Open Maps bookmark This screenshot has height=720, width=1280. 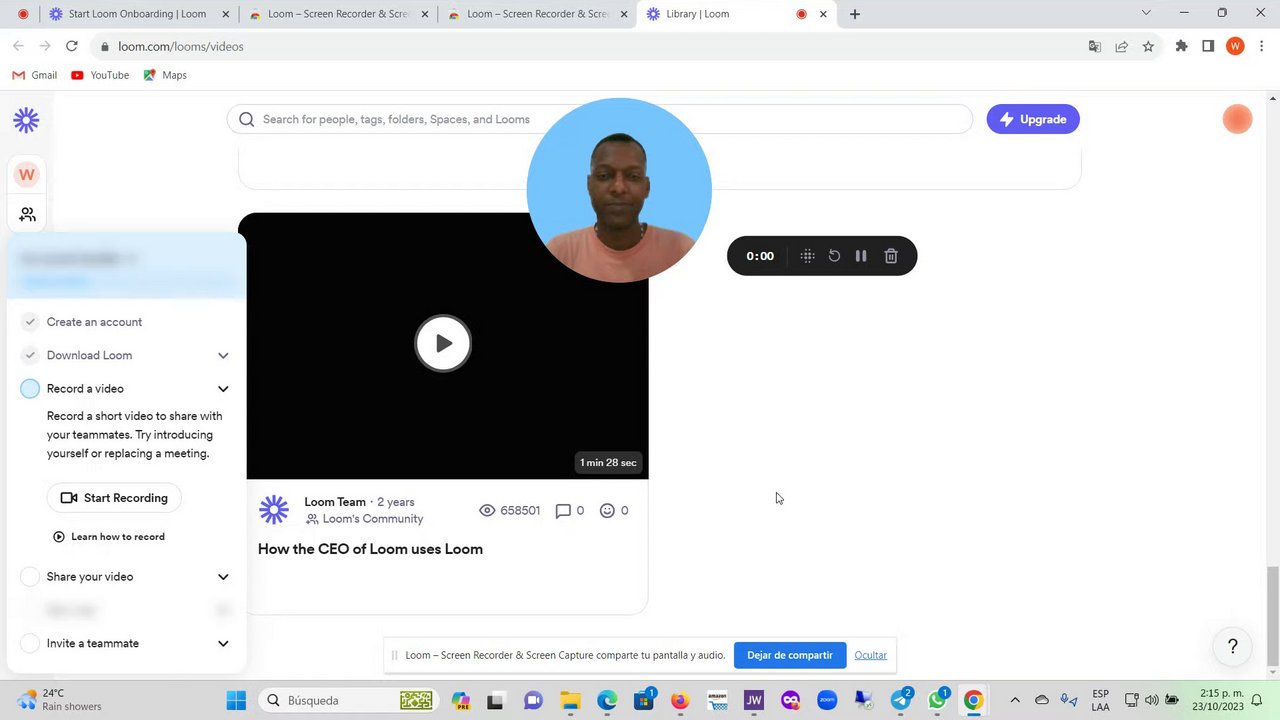[x=165, y=75]
